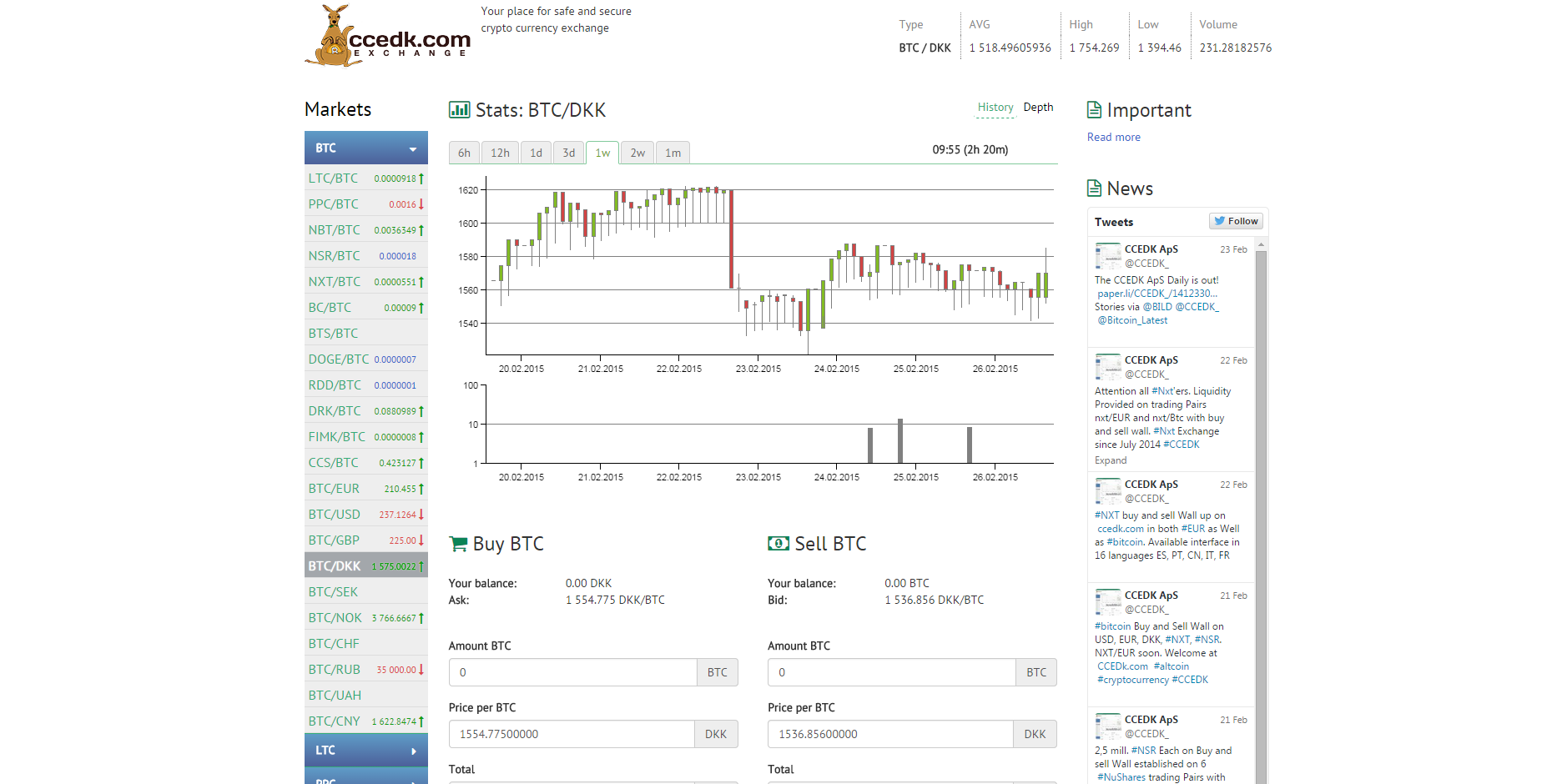Switch to the Depth view
Viewport: 1557px width, 784px height.
pos(1038,108)
